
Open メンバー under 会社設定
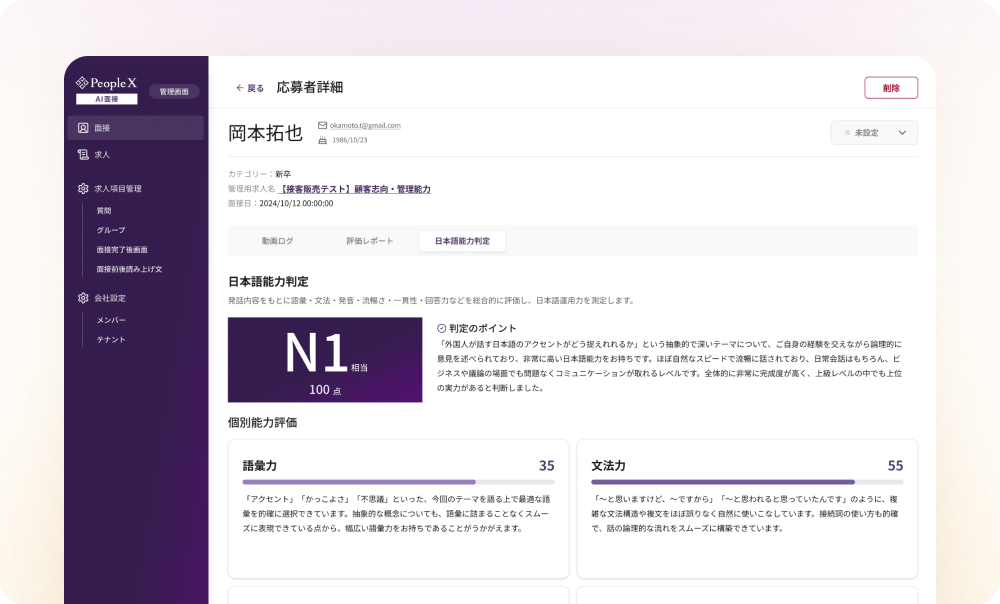[111, 320]
